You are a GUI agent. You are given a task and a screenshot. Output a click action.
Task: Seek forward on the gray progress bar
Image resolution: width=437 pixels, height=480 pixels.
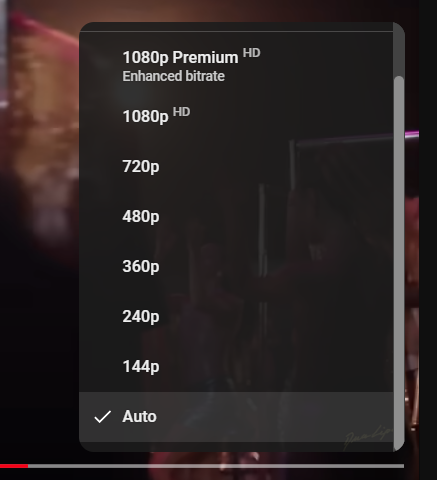pyautogui.click(x=216, y=466)
